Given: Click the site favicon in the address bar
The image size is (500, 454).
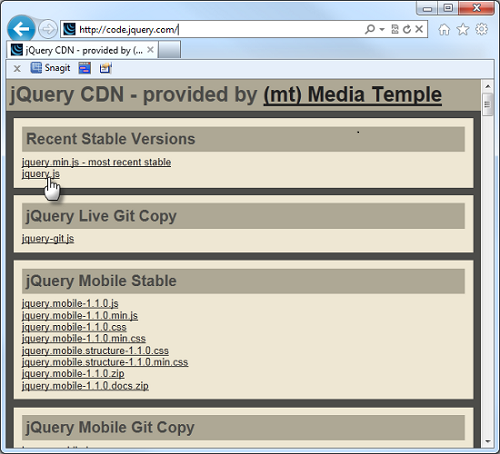Looking at the screenshot, I should (69, 29).
